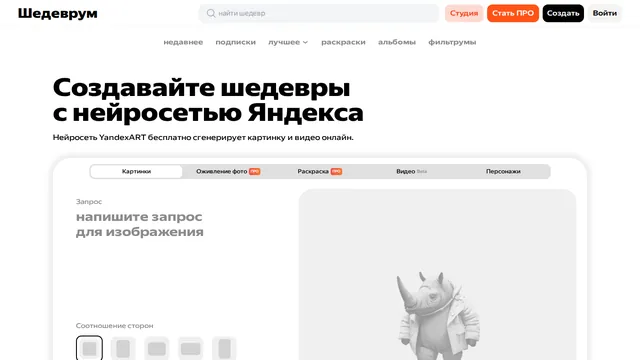The width and height of the screenshot is (640, 360).
Task: Switch to Оживление фото tab
Action: pyautogui.click(x=228, y=171)
